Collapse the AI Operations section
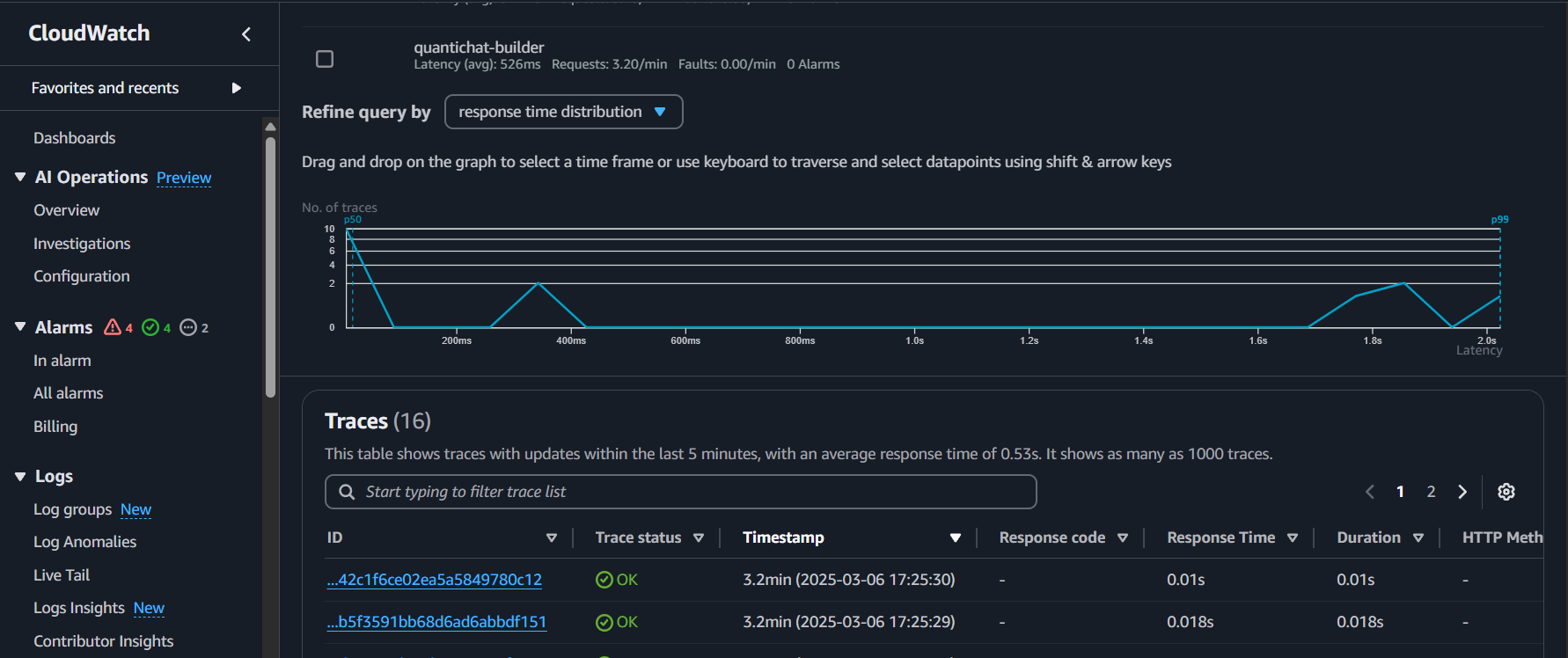Image resolution: width=1568 pixels, height=658 pixels. click(x=20, y=177)
